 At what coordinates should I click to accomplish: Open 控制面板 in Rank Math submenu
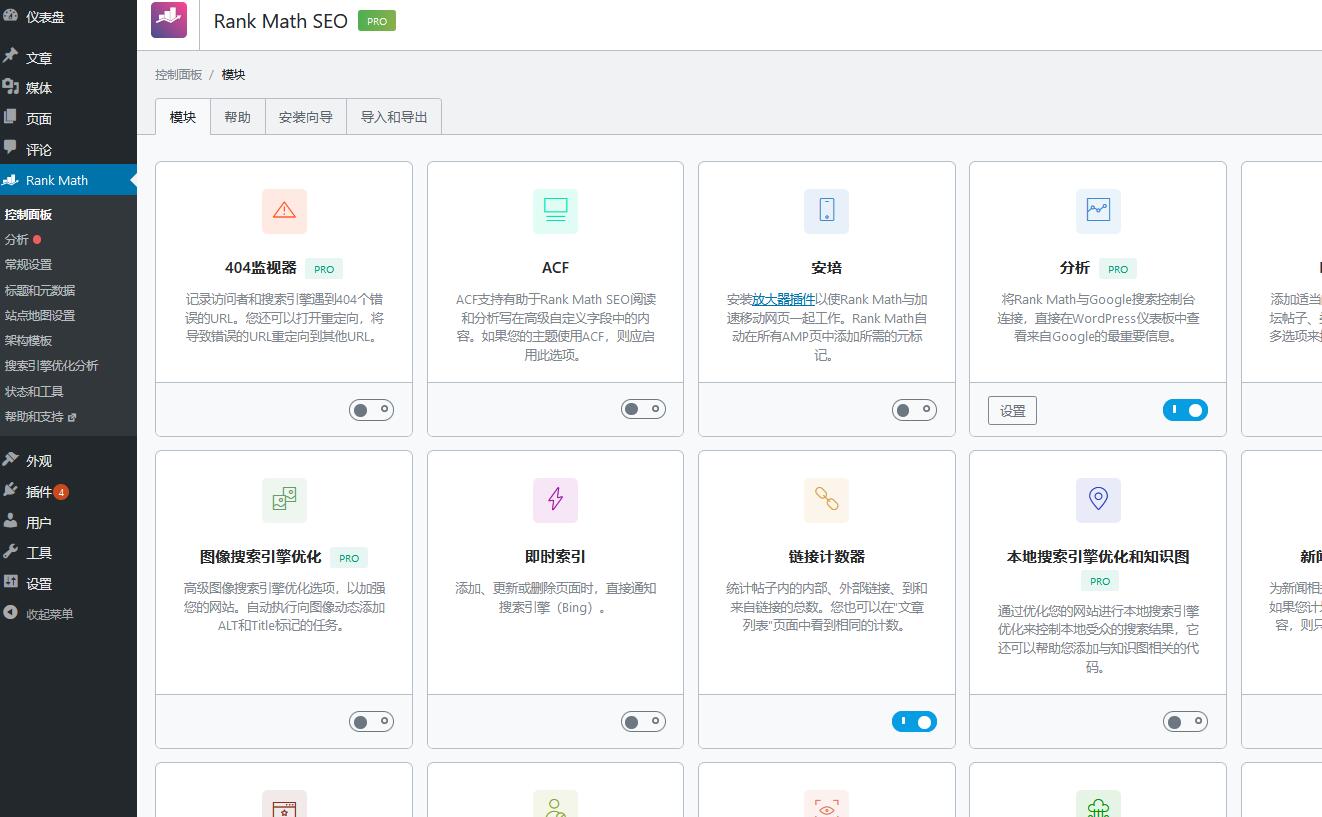click(28, 214)
